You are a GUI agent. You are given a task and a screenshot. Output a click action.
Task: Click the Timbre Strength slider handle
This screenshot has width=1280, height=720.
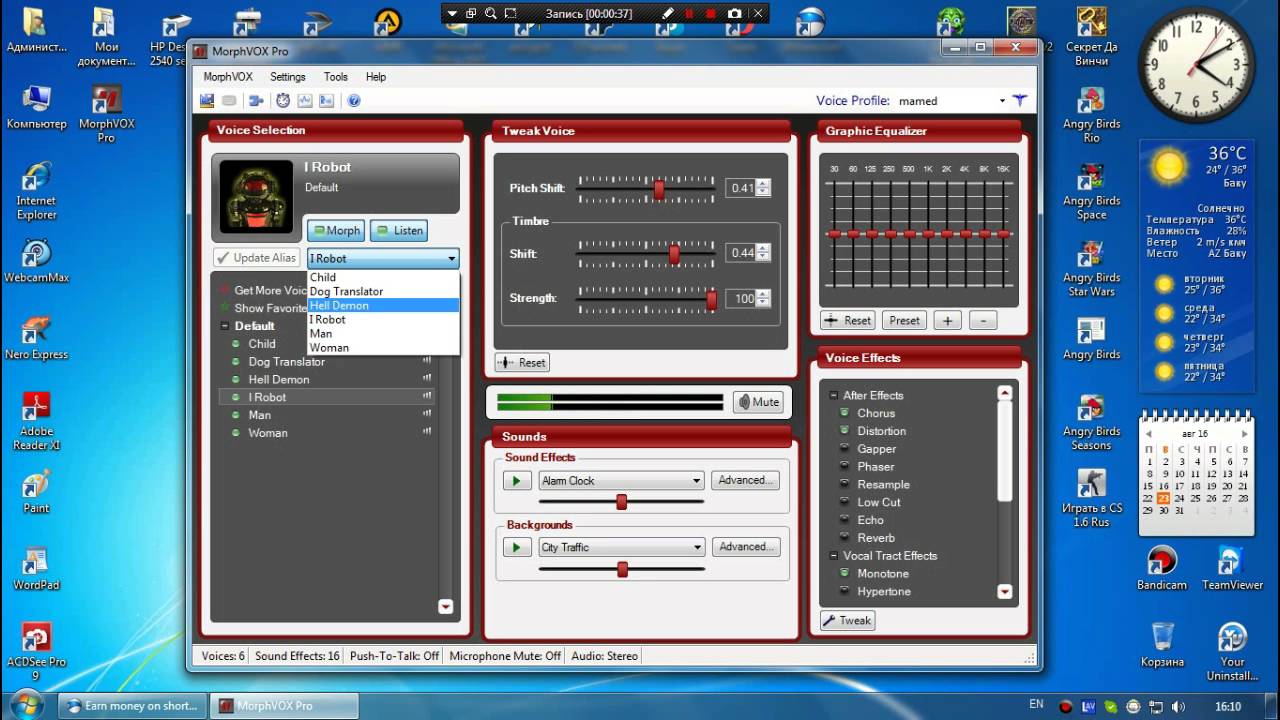tap(712, 299)
